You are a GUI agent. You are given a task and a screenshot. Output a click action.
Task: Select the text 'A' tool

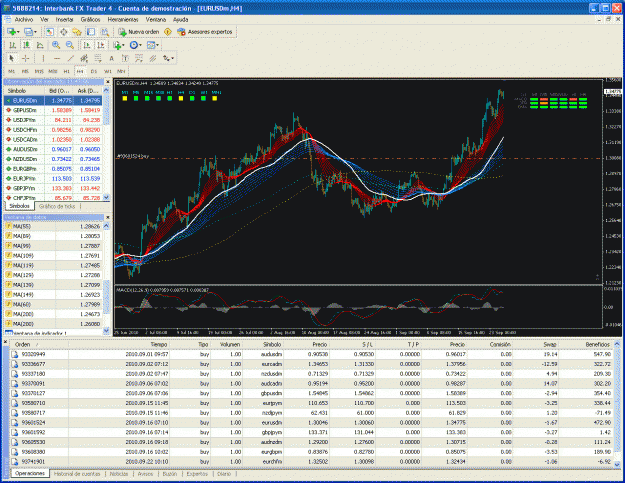pos(112,58)
